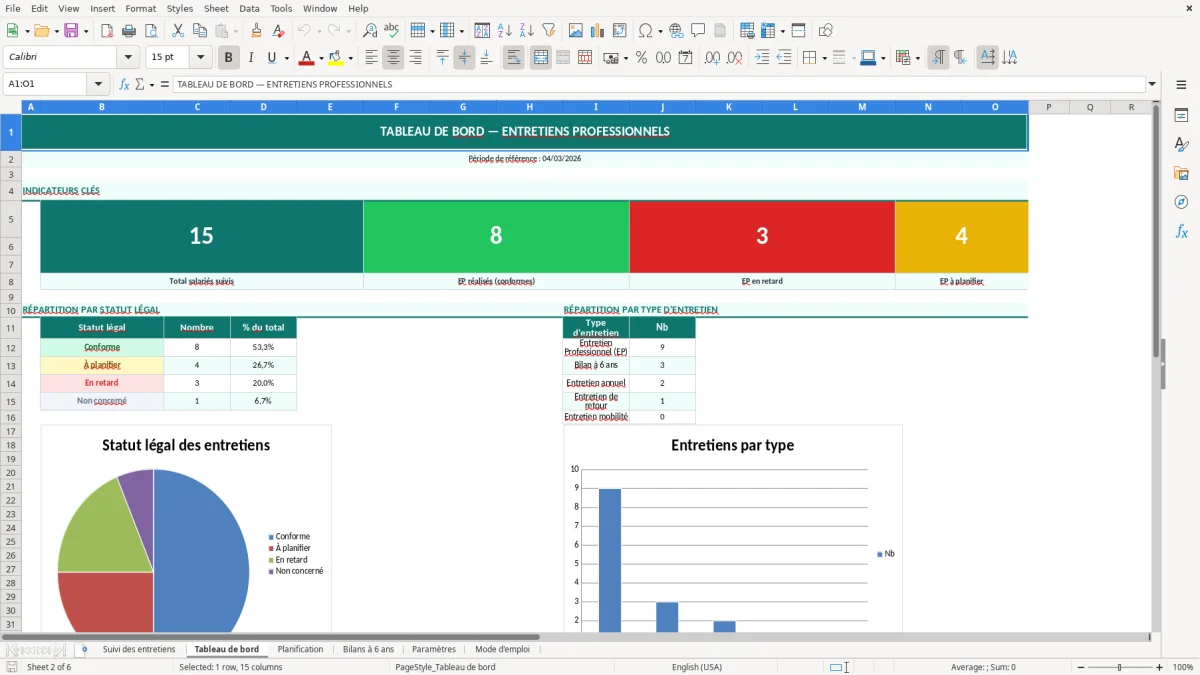Image resolution: width=1200 pixels, height=675 pixels.
Task: Open sidebar Gallery icon
Action: click(1181, 173)
